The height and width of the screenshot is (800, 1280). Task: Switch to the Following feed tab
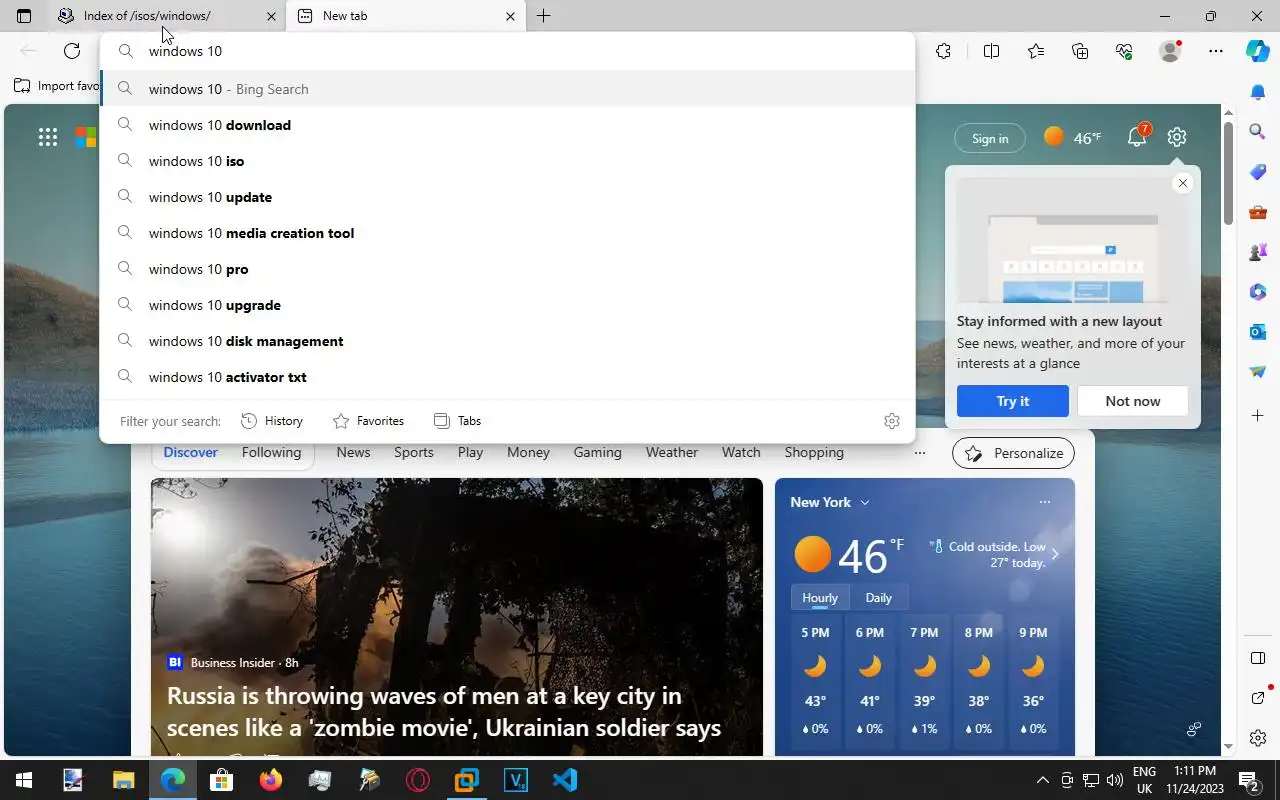pos(271,452)
